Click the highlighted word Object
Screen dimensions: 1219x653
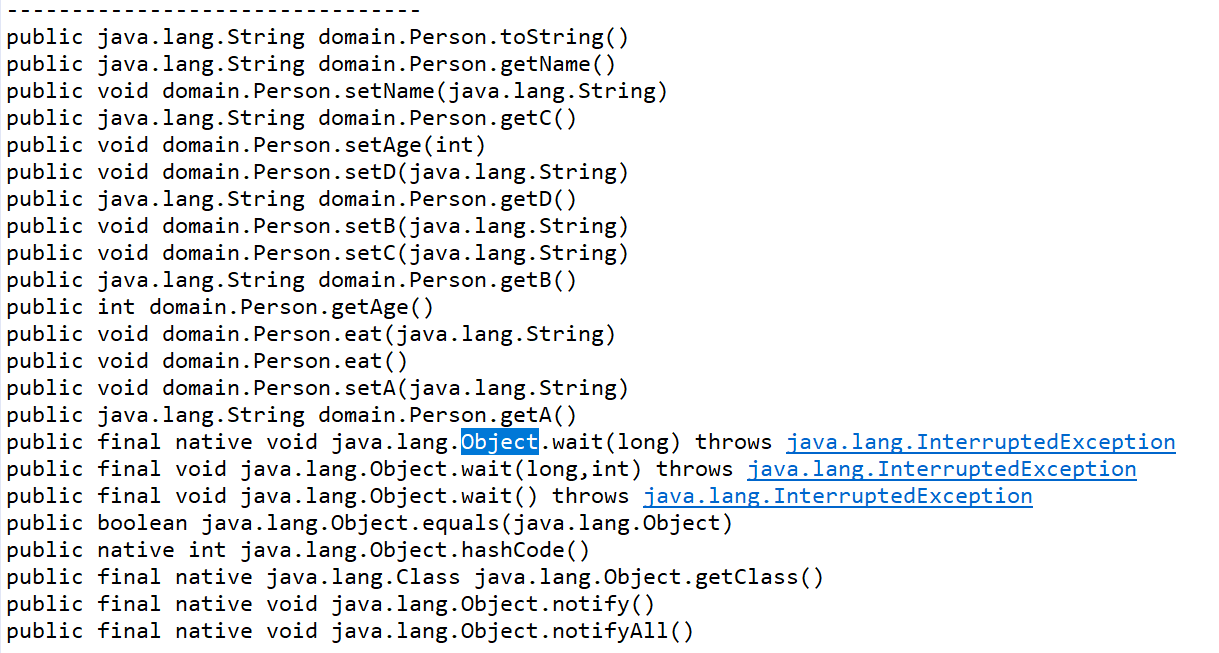point(500,442)
